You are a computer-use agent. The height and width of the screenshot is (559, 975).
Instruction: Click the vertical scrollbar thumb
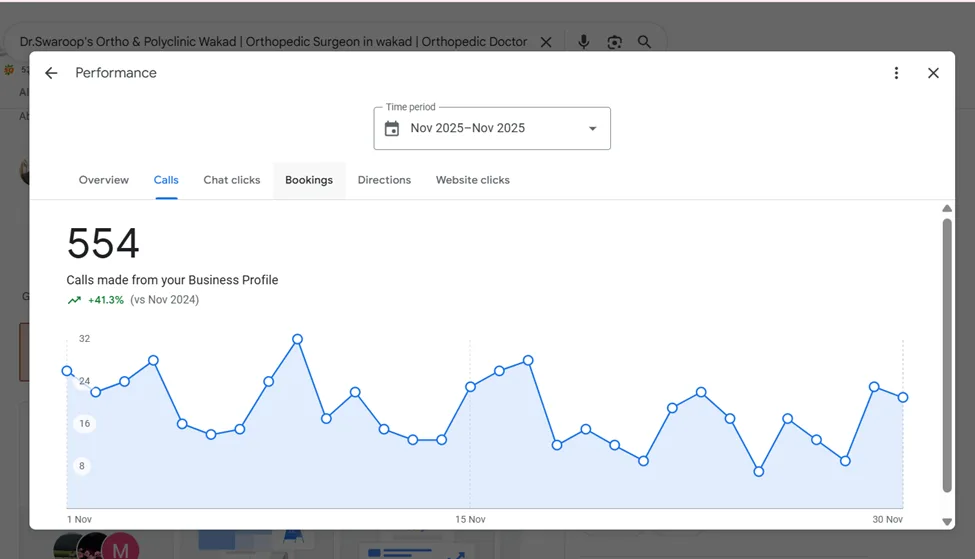point(947,355)
